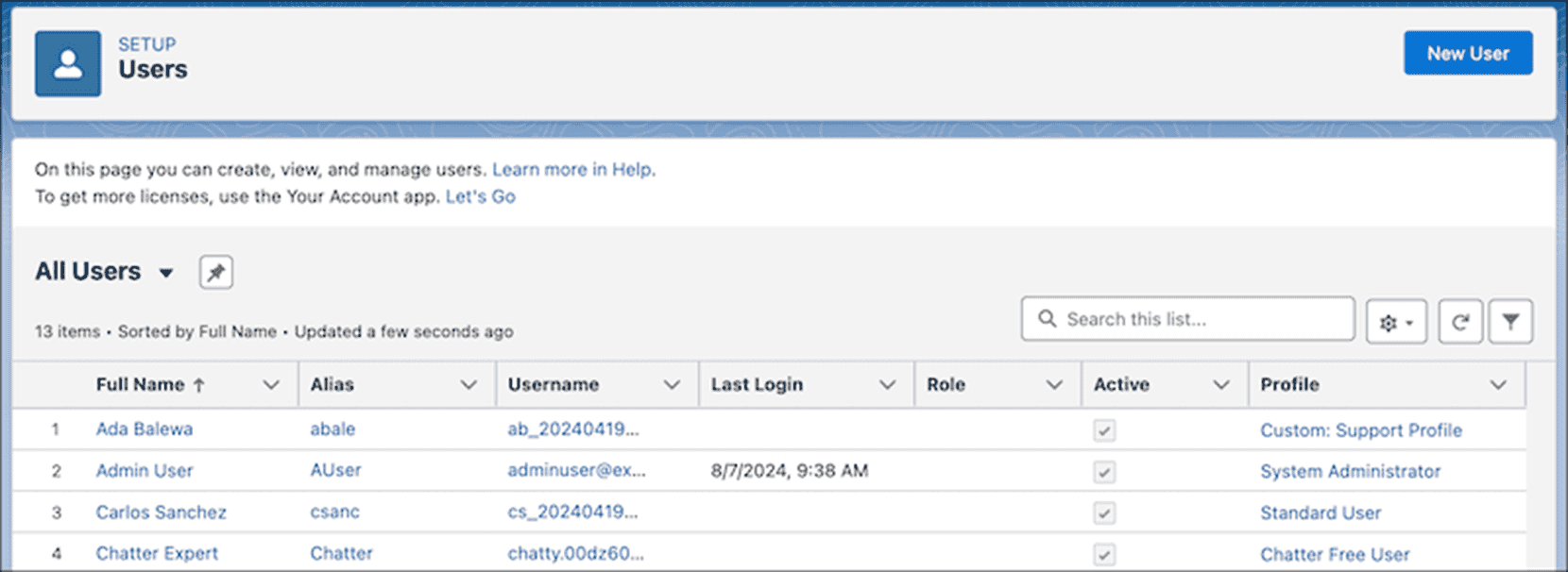Click the SETUP breadcrumb label
The width and height of the screenshot is (1568, 572).
coord(146,44)
